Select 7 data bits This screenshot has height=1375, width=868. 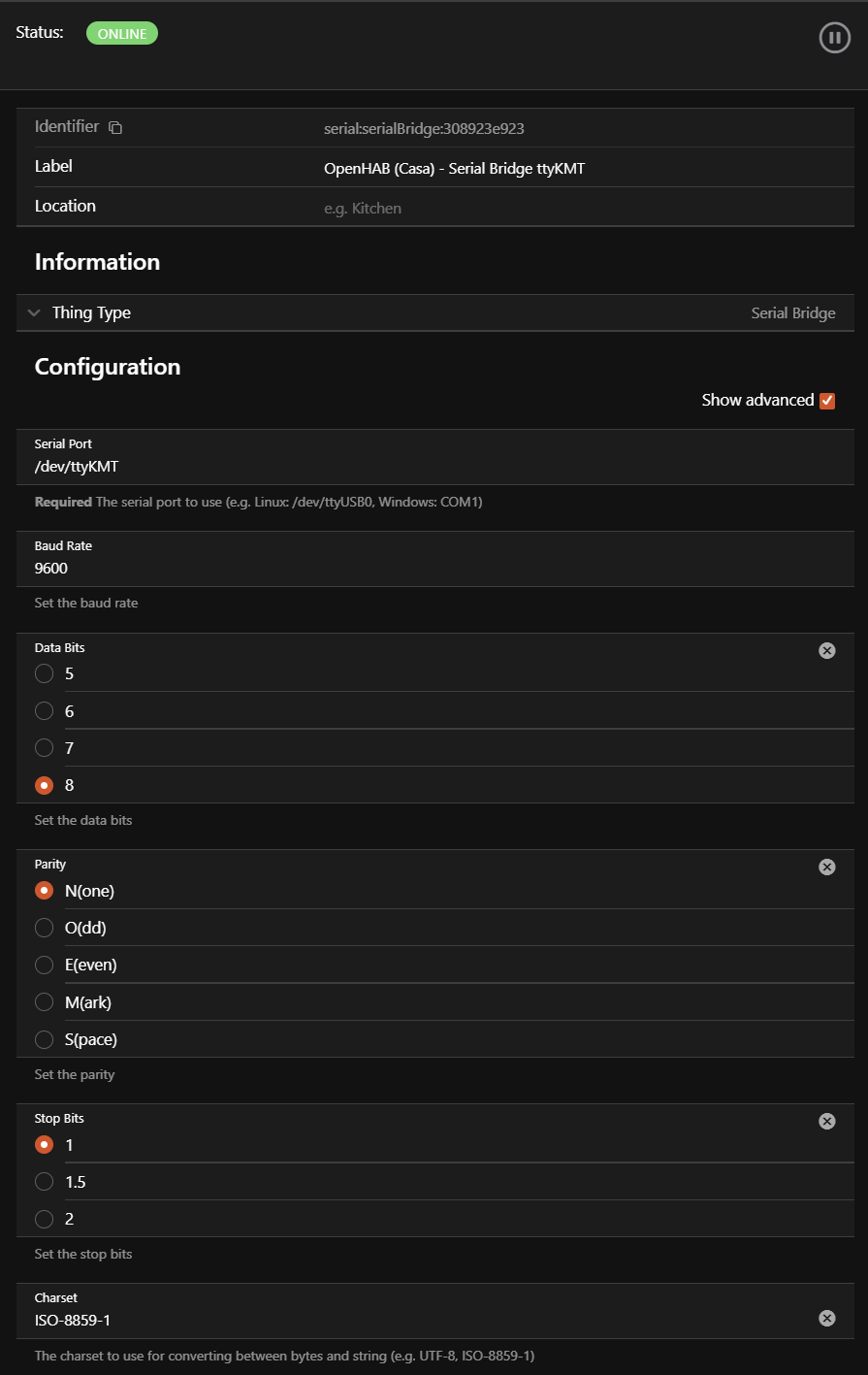[x=45, y=748]
